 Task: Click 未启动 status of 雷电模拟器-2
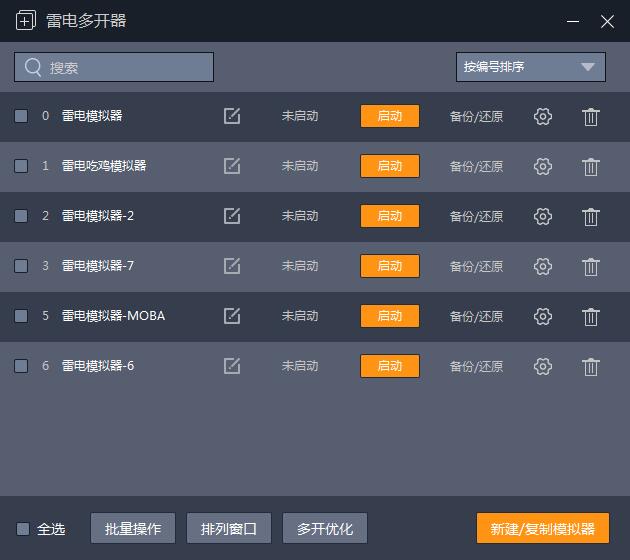(x=300, y=216)
